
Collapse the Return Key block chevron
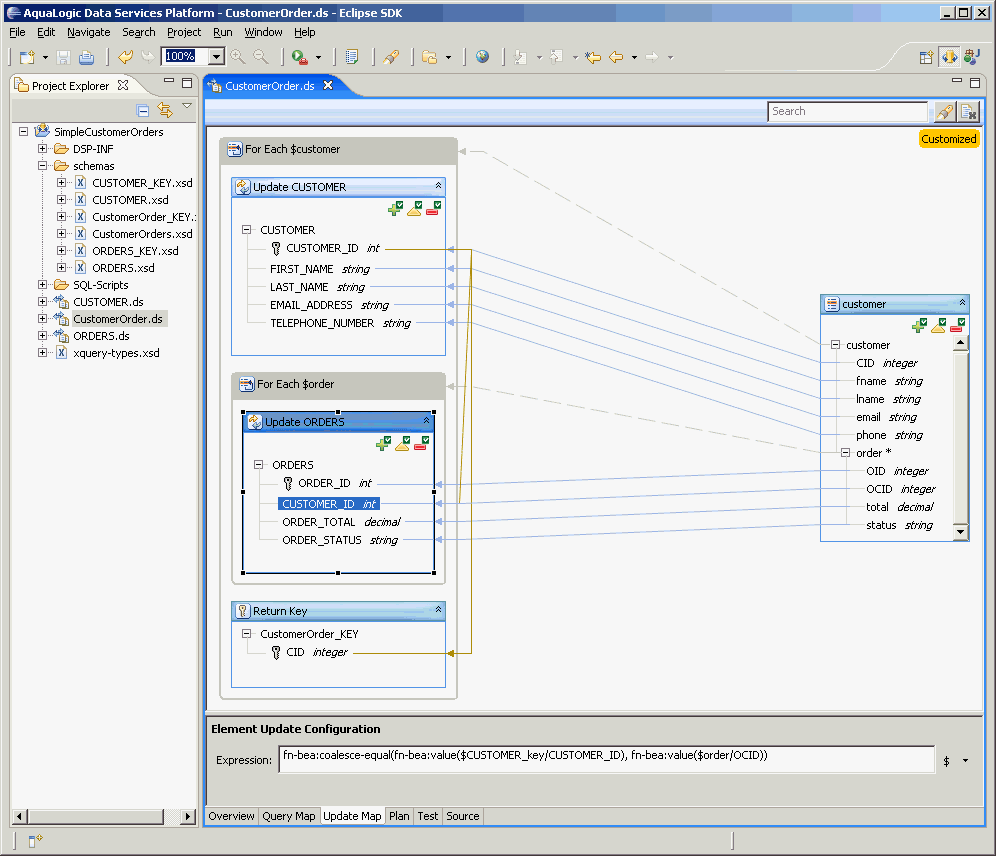coord(438,610)
